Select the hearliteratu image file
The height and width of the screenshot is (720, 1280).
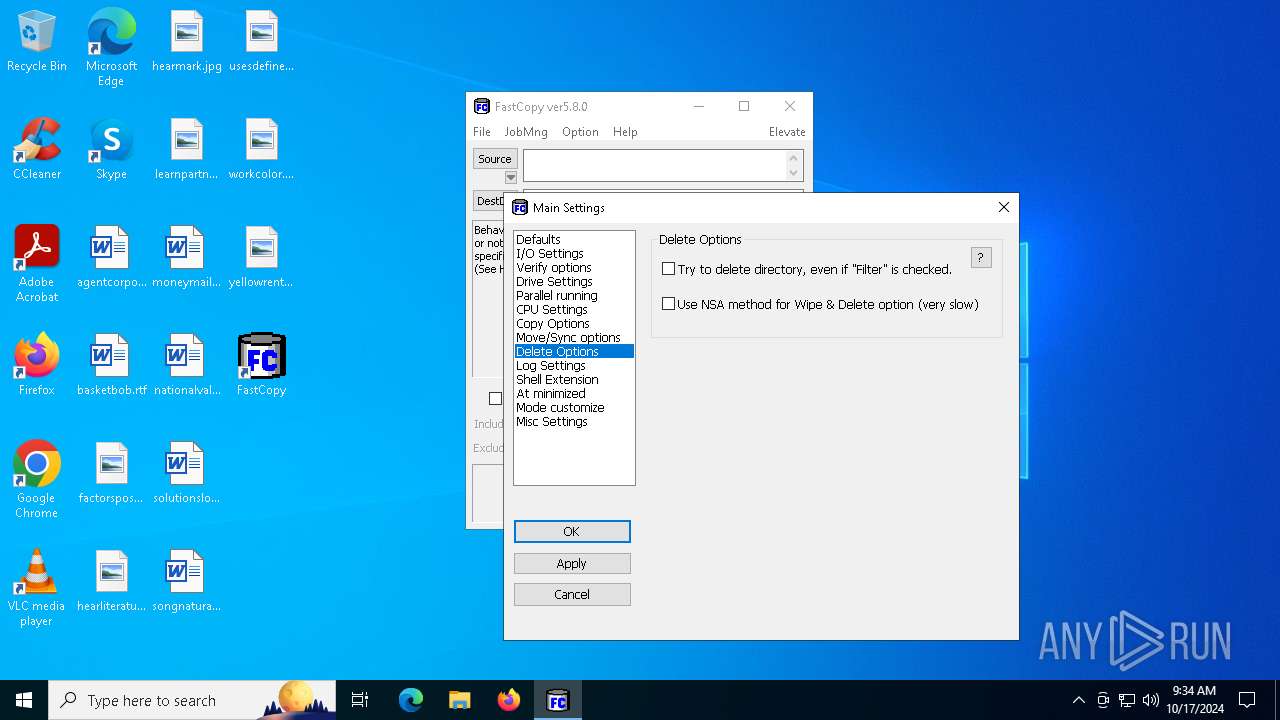point(111,582)
